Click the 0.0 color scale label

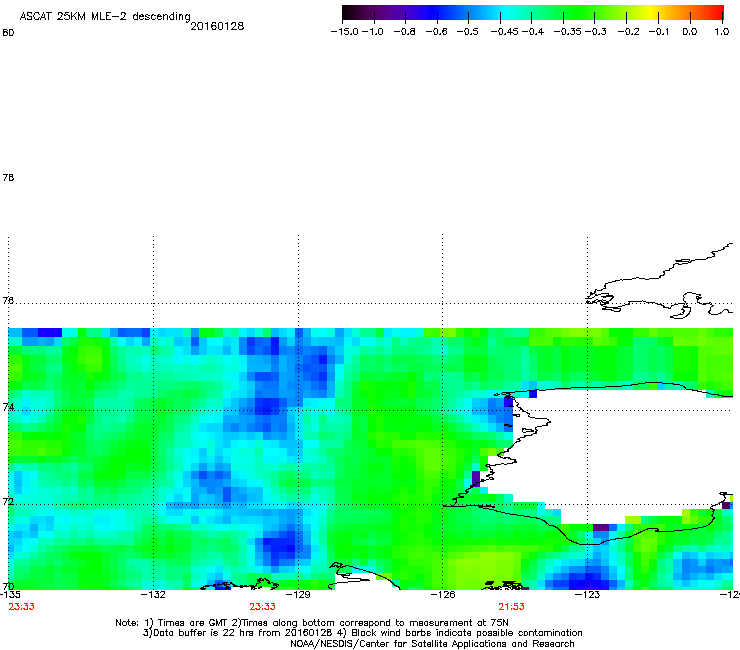coord(690,32)
